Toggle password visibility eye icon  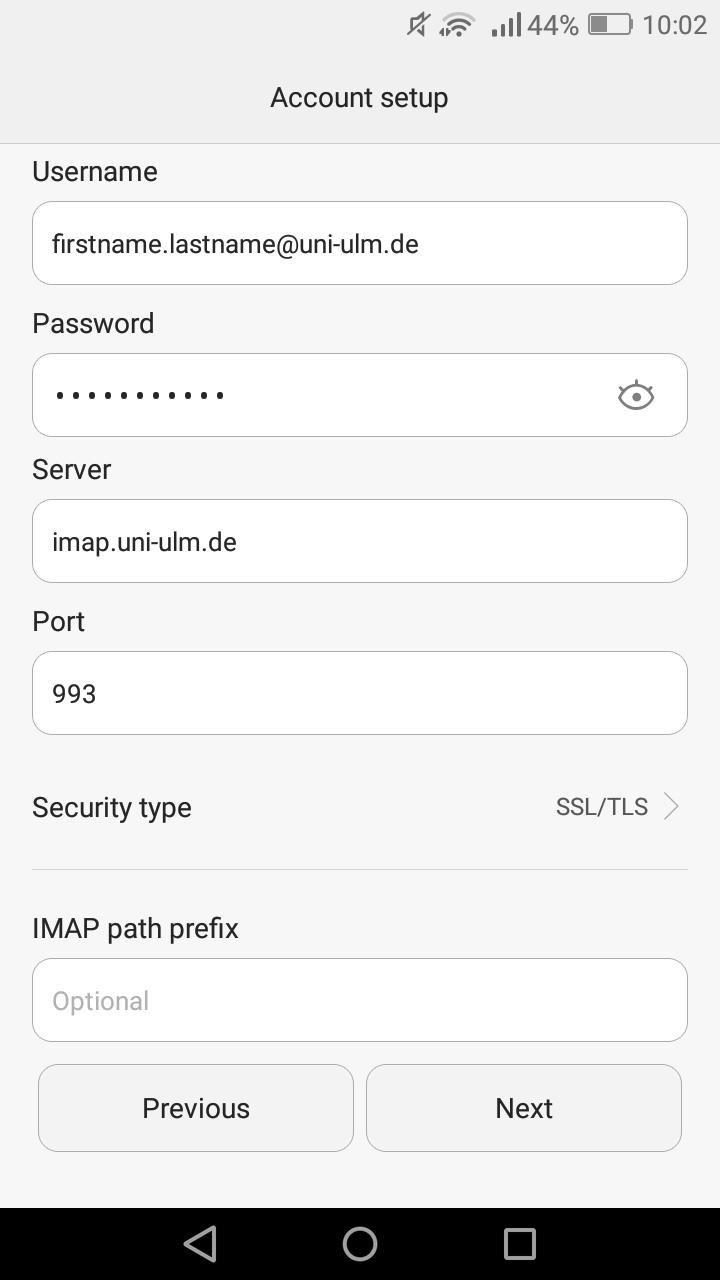(x=635, y=396)
